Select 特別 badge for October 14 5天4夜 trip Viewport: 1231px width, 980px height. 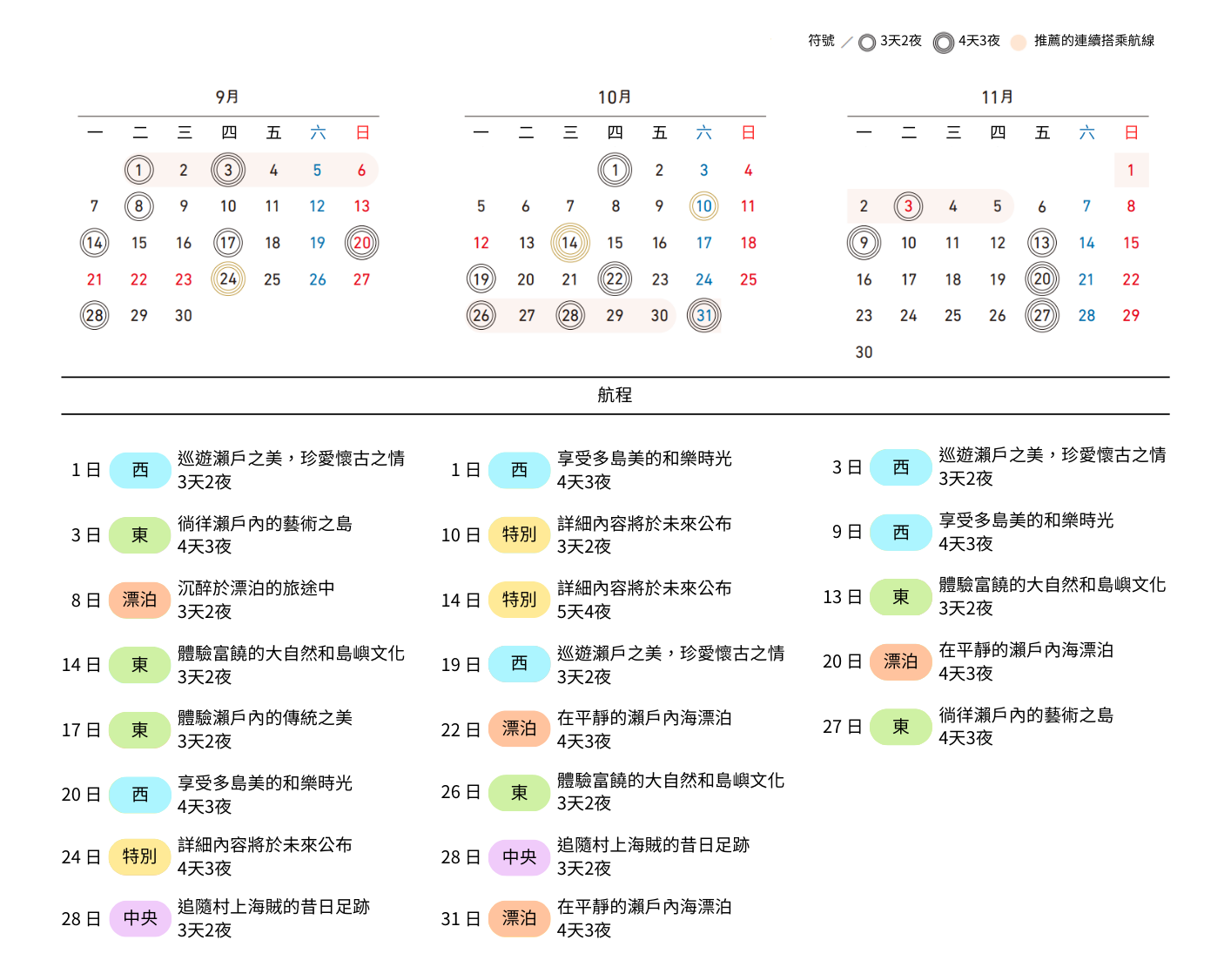tap(519, 600)
